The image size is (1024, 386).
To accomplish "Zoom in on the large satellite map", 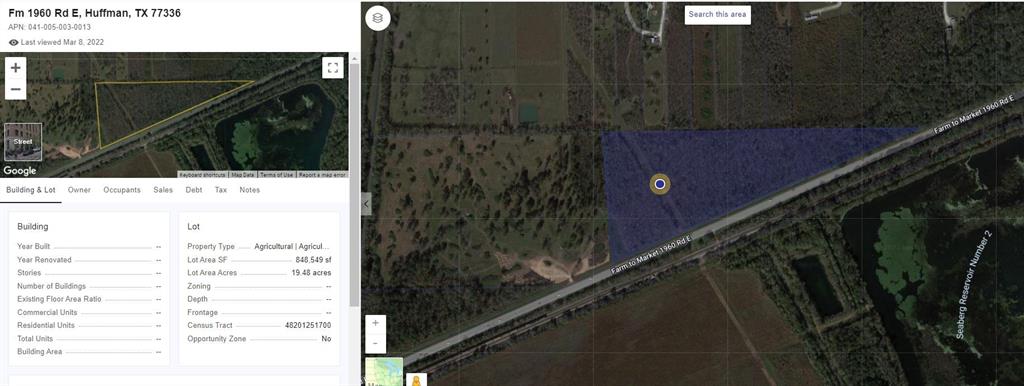I will pyautogui.click(x=376, y=323).
